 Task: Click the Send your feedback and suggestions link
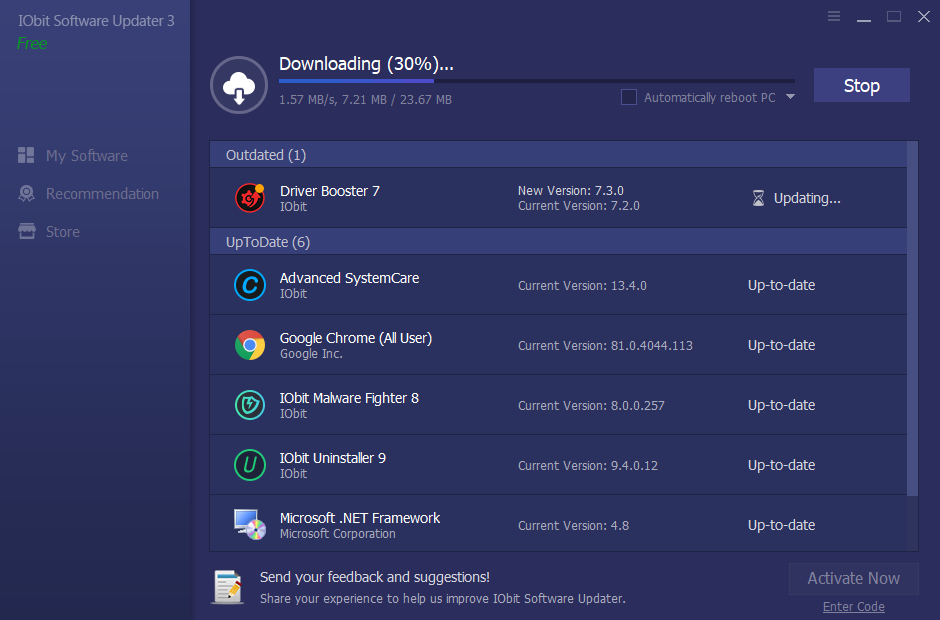click(x=375, y=577)
